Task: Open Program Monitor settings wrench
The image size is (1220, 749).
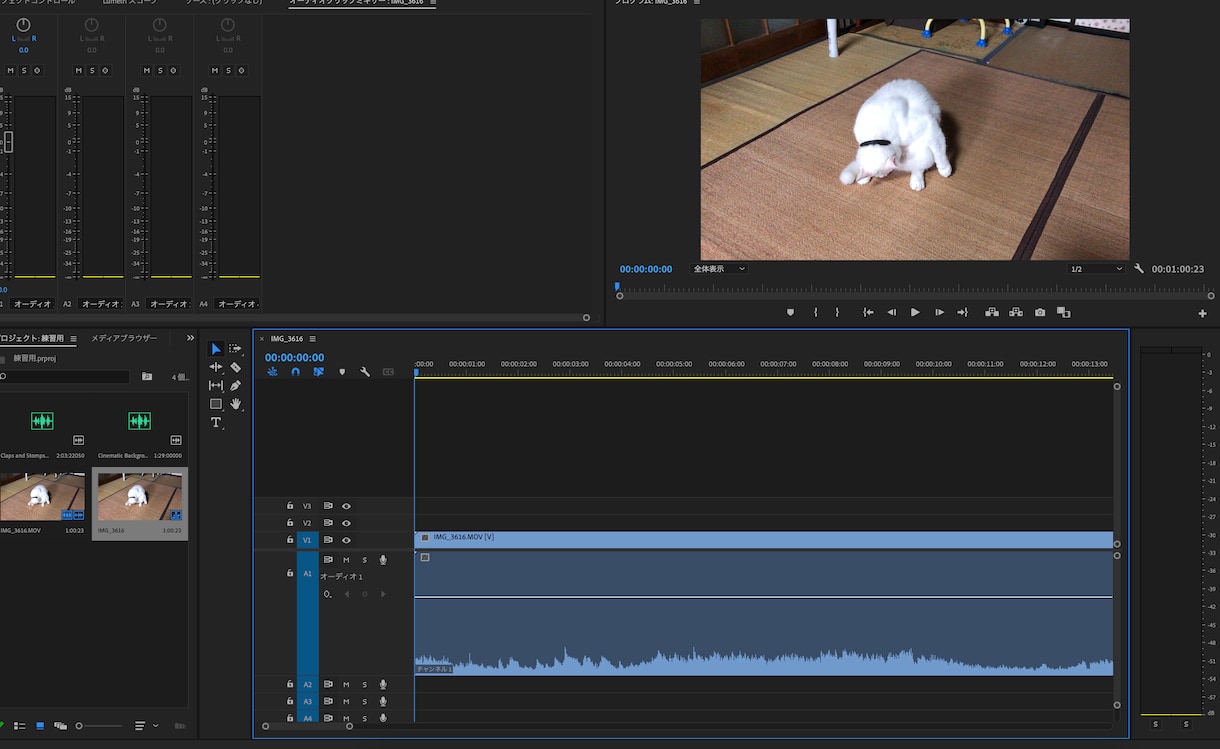Action: click(1139, 269)
